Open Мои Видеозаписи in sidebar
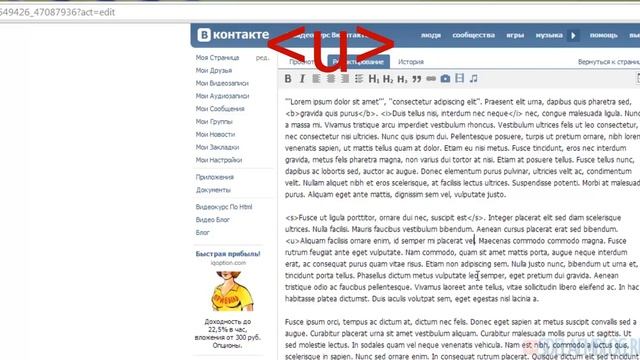 coord(222,83)
